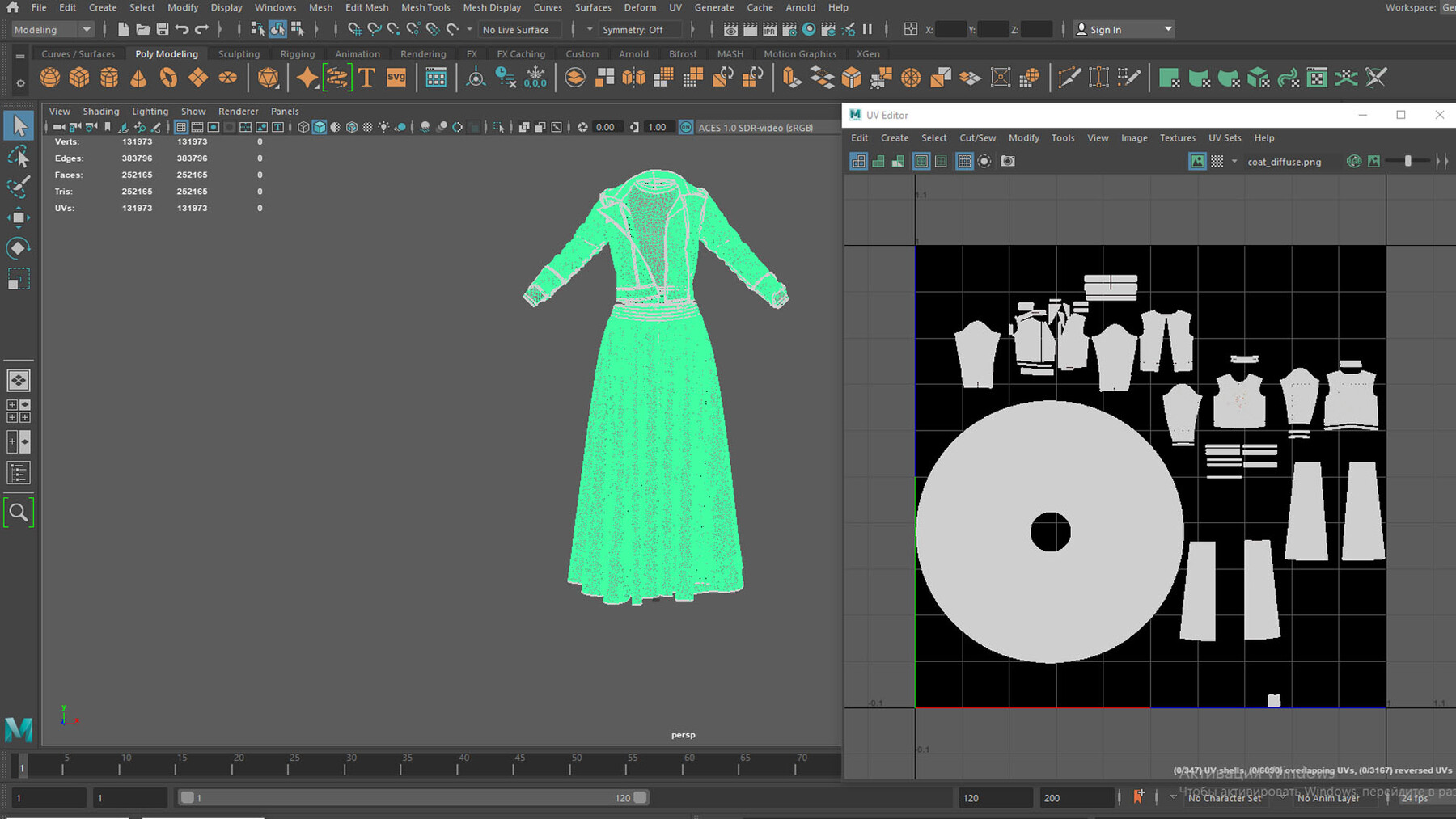Toggle smooth shade all in viewport

320,127
